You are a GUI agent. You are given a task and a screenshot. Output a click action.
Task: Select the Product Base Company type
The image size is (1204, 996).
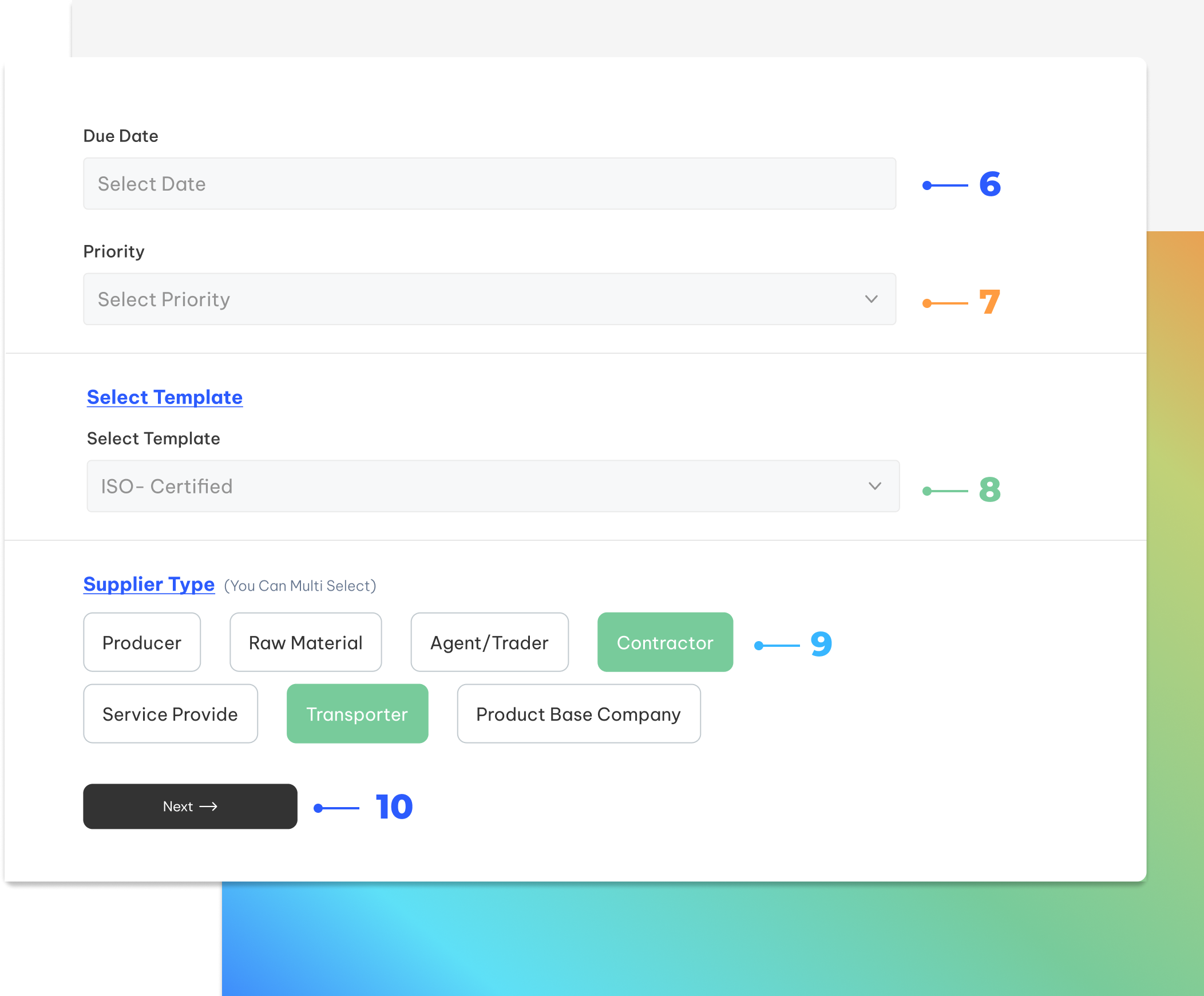[x=578, y=713]
